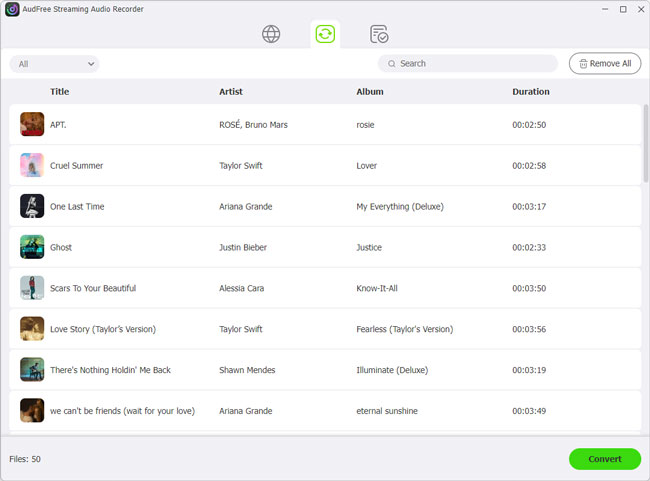
Task: Minimize the AudFree window
Action: [x=605, y=9]
